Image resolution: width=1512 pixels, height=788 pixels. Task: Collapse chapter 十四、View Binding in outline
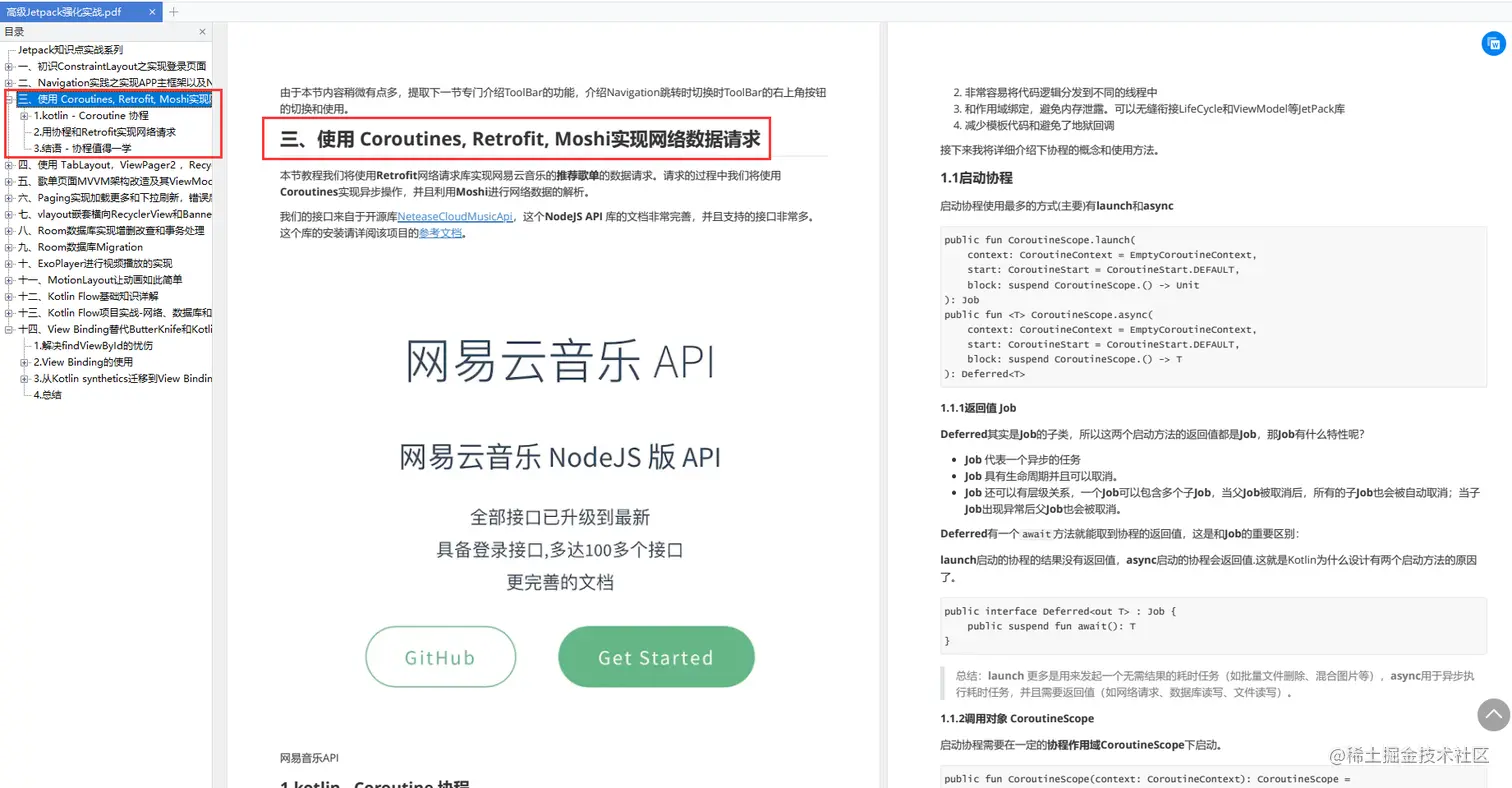click(9, 329)
